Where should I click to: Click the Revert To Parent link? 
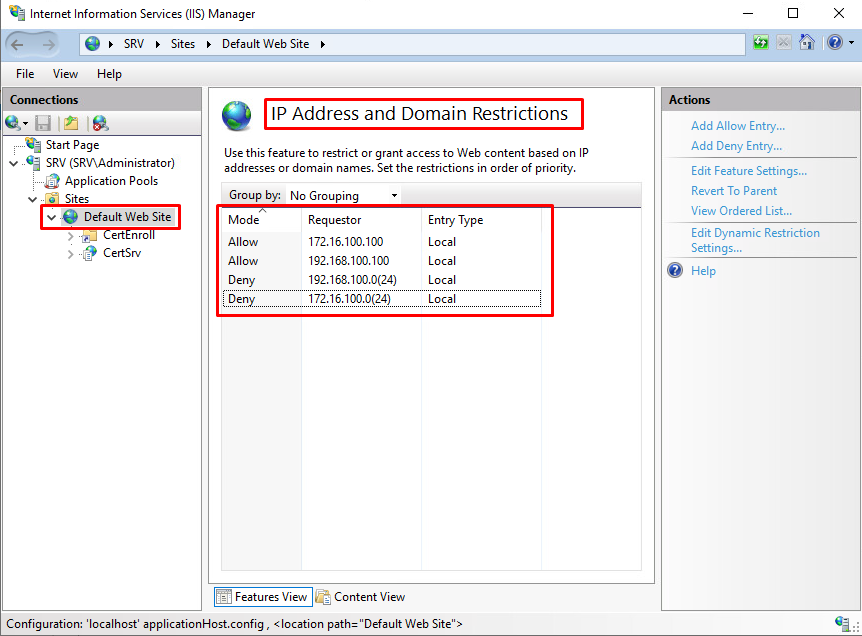(x=734, y=191)
